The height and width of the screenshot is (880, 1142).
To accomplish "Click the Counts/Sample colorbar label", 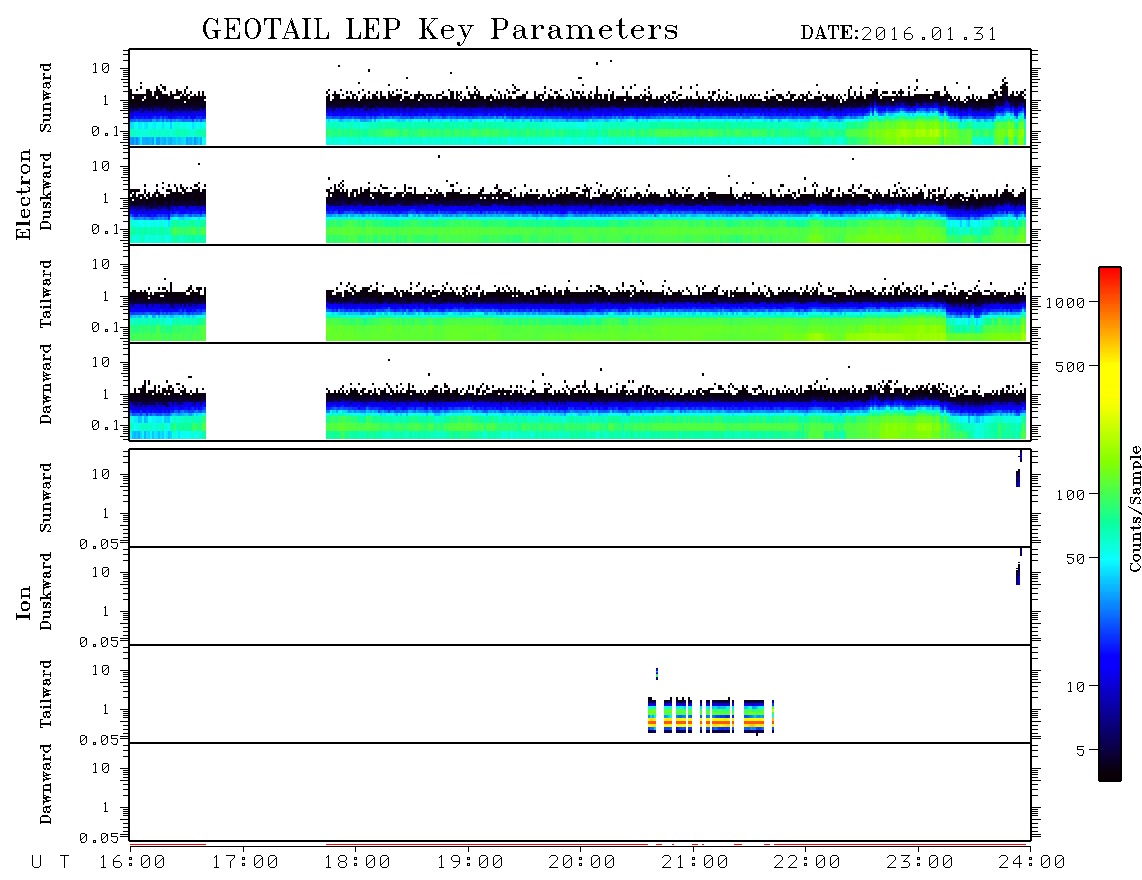I will click(1134, 508).
